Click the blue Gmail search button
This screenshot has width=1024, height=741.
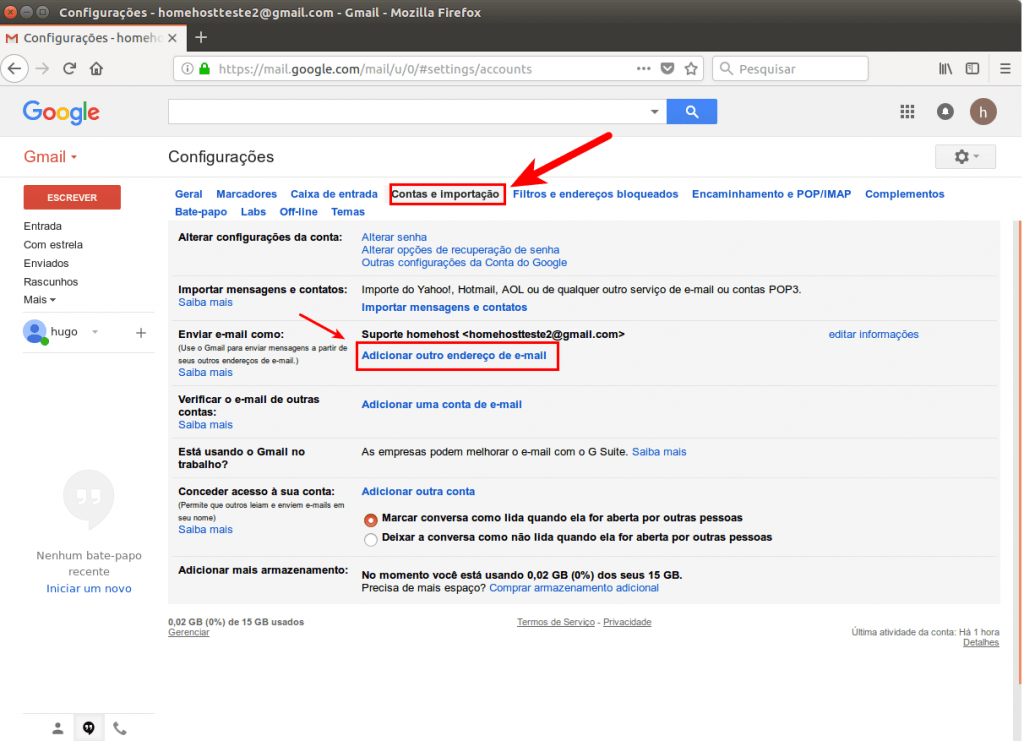(692, 112)
